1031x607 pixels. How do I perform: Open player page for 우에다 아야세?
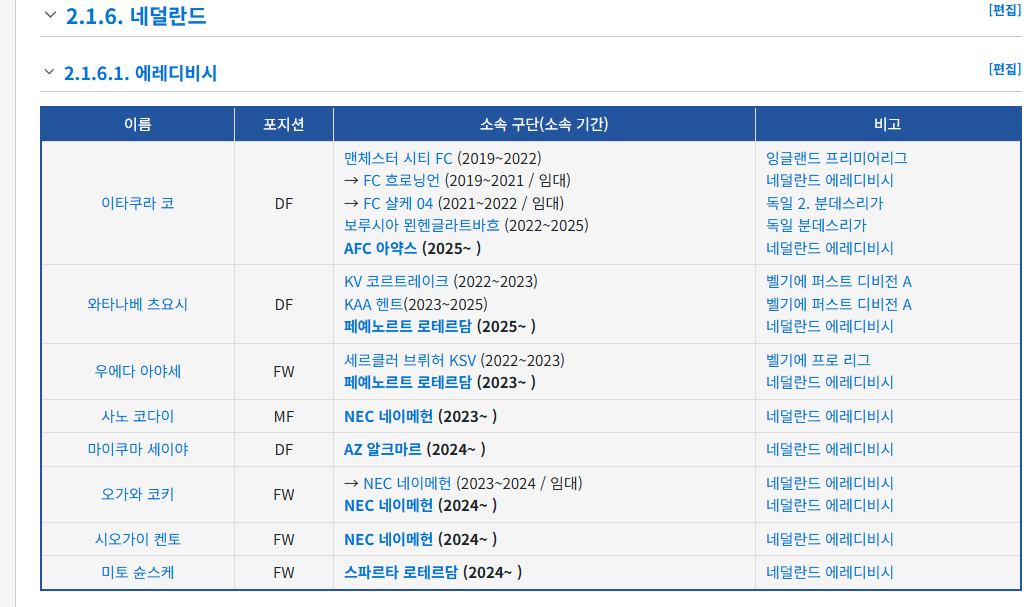[x=137, y=372]
